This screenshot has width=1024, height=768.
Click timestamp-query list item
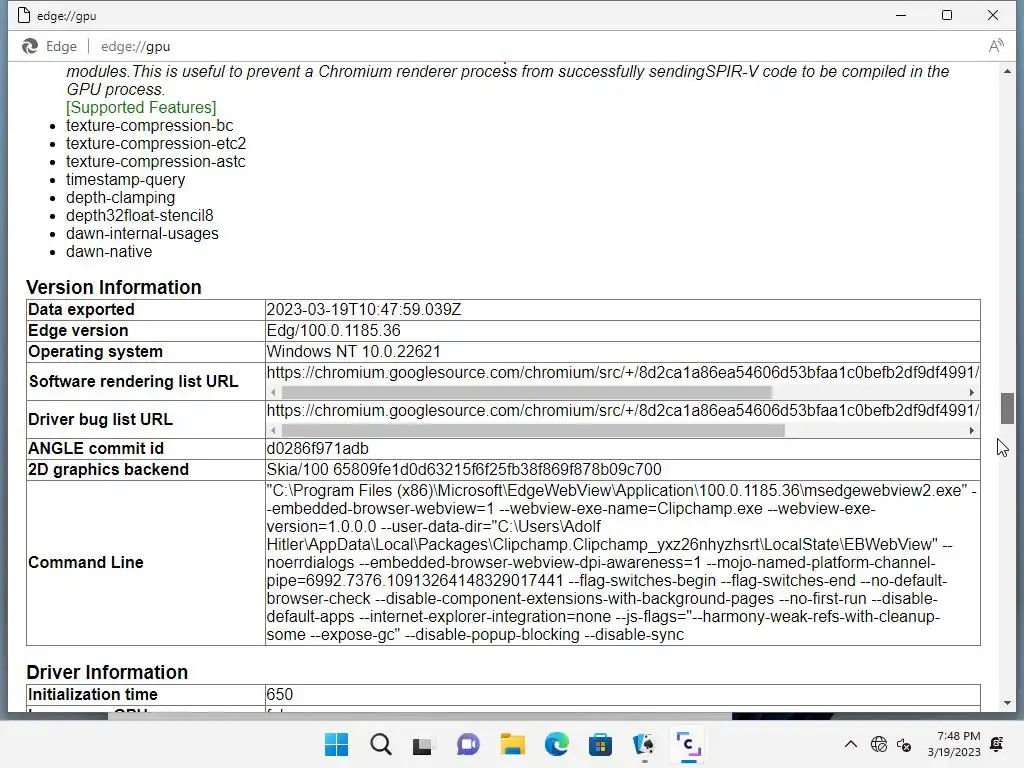125,180
